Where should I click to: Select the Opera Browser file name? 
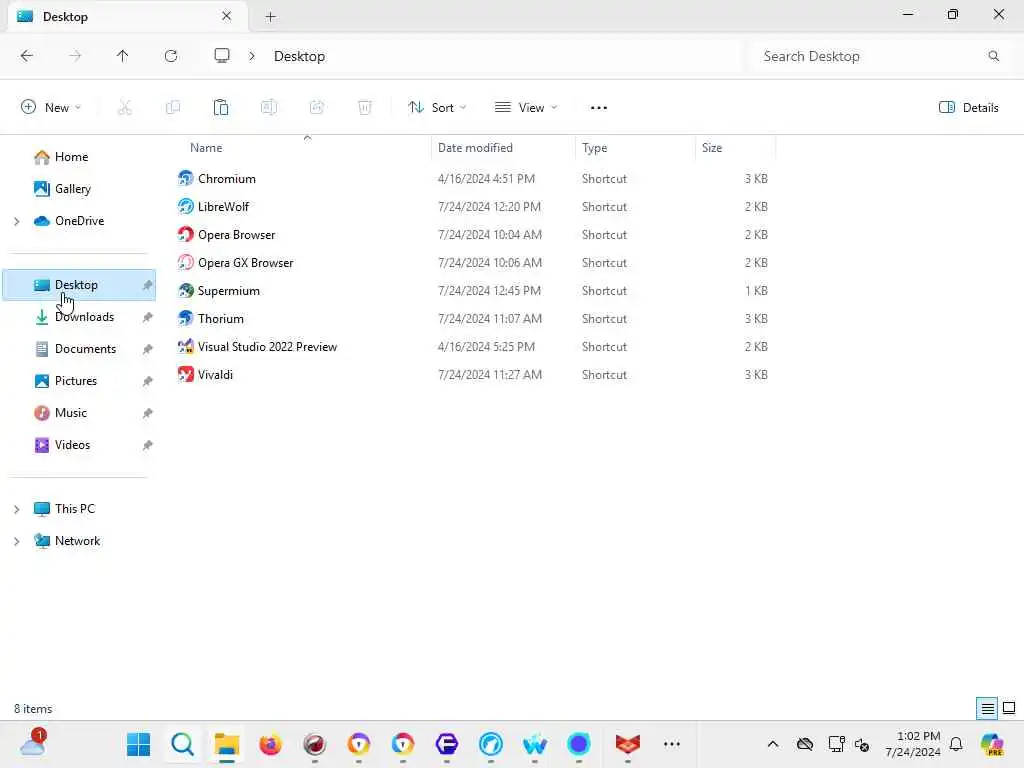(x=236, y=234)
